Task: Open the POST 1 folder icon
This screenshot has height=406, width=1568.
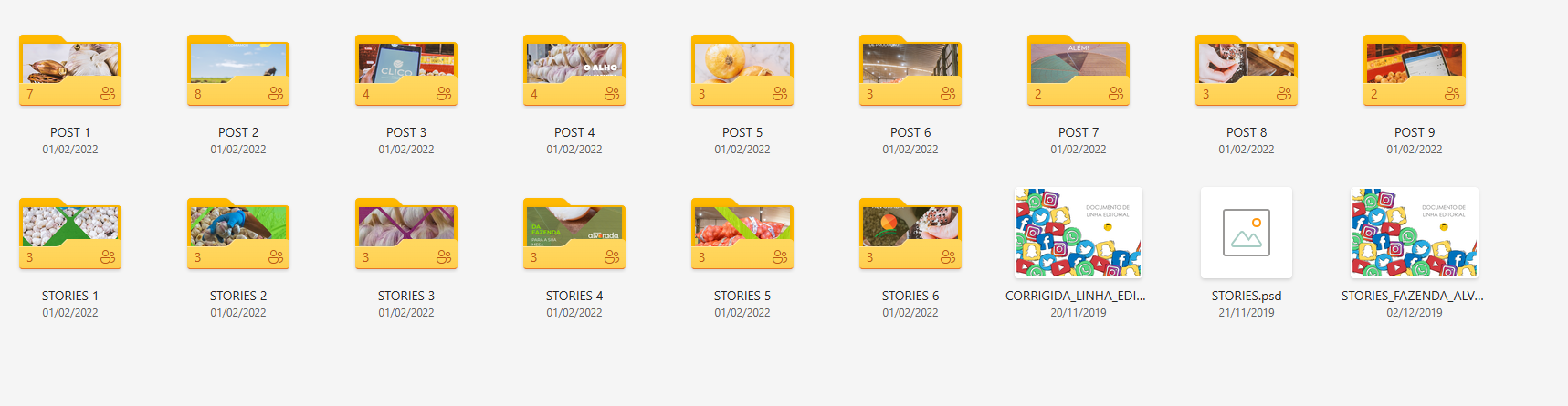Action: (70, 70)
